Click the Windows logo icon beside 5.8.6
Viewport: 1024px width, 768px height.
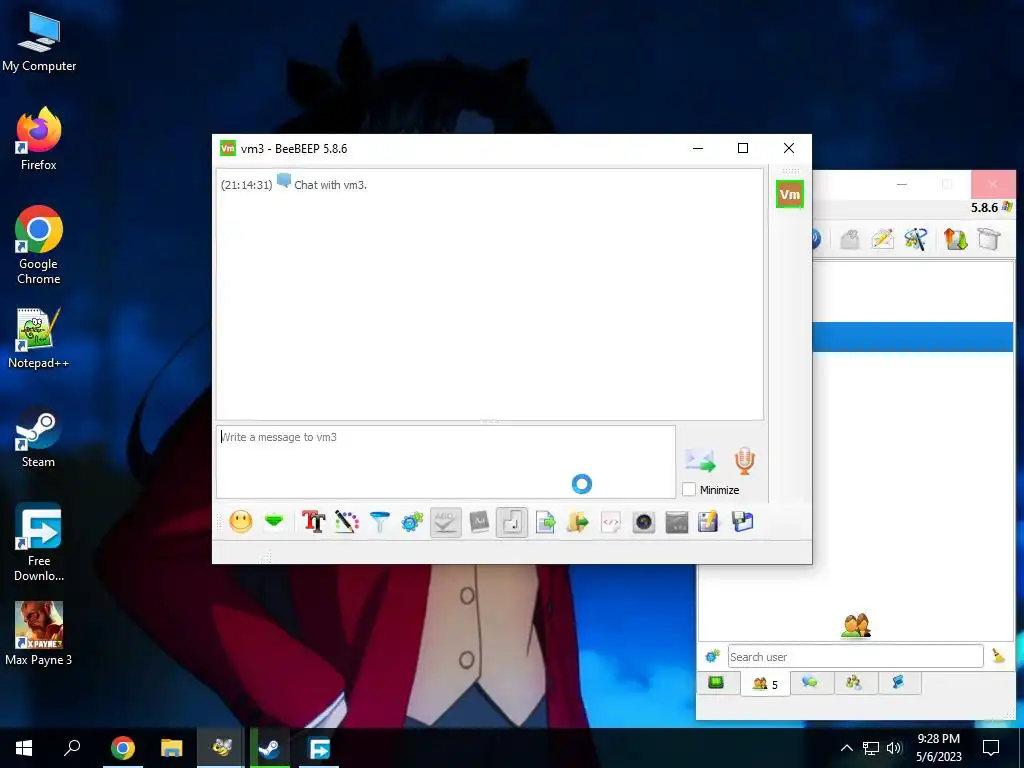(1007, 207)
